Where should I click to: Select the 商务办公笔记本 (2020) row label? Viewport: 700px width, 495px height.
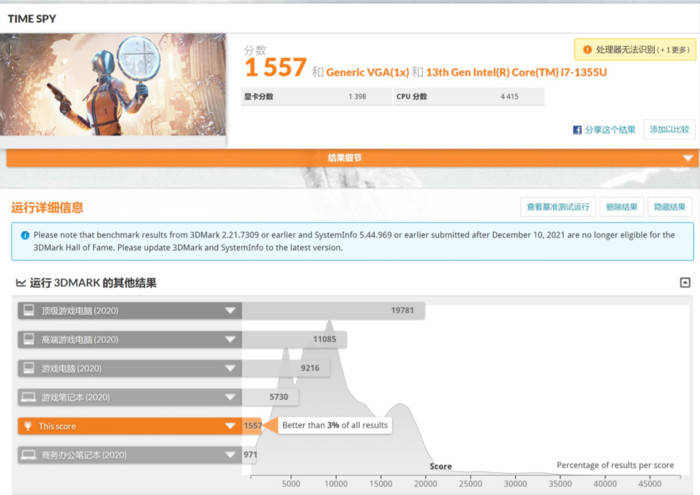click(x=84, y=455)
